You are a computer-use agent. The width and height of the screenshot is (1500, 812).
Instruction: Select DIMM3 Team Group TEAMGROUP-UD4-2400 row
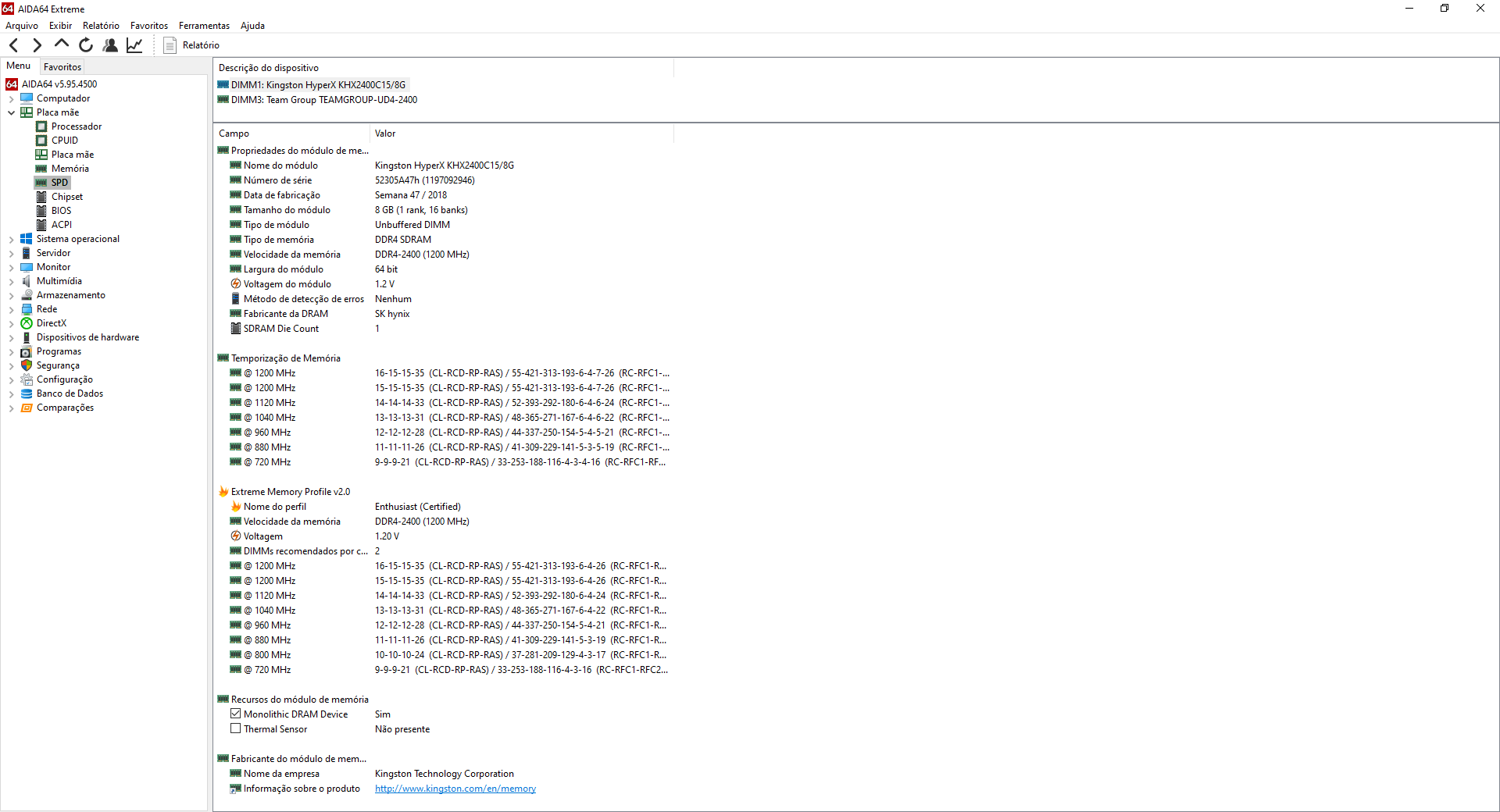[317, 100]
